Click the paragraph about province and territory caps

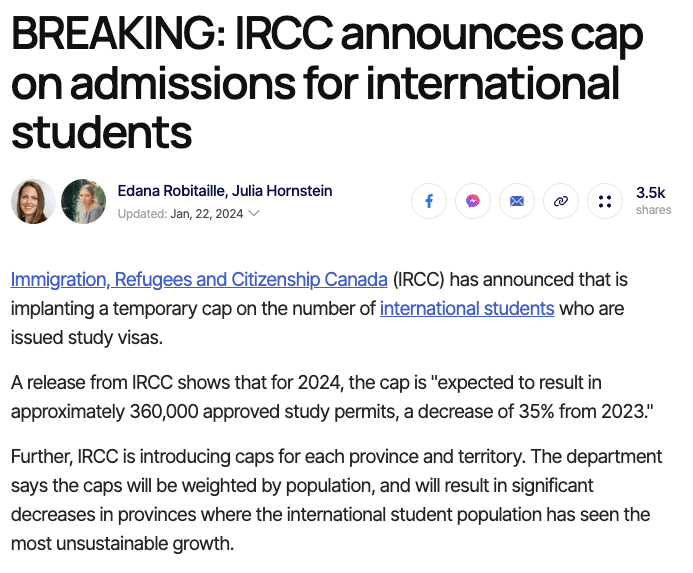coord(336,500)
